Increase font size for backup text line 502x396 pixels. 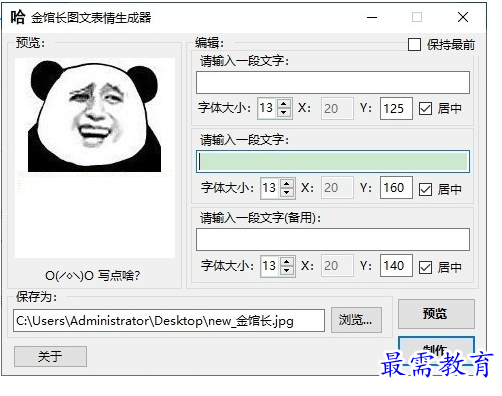click(x=287, y=261)
